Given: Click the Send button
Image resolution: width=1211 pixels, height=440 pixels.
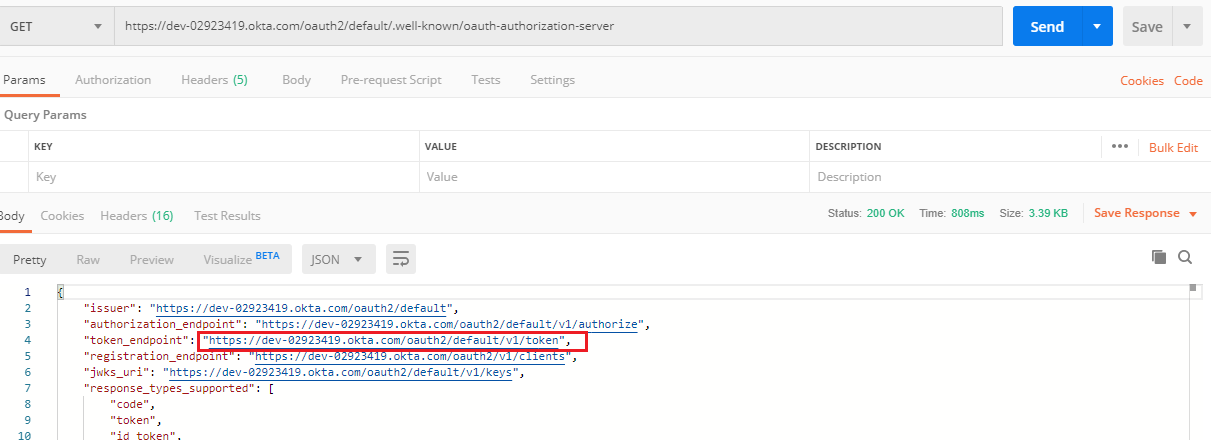Looking at the screenshot, I should pos(1047,26).
